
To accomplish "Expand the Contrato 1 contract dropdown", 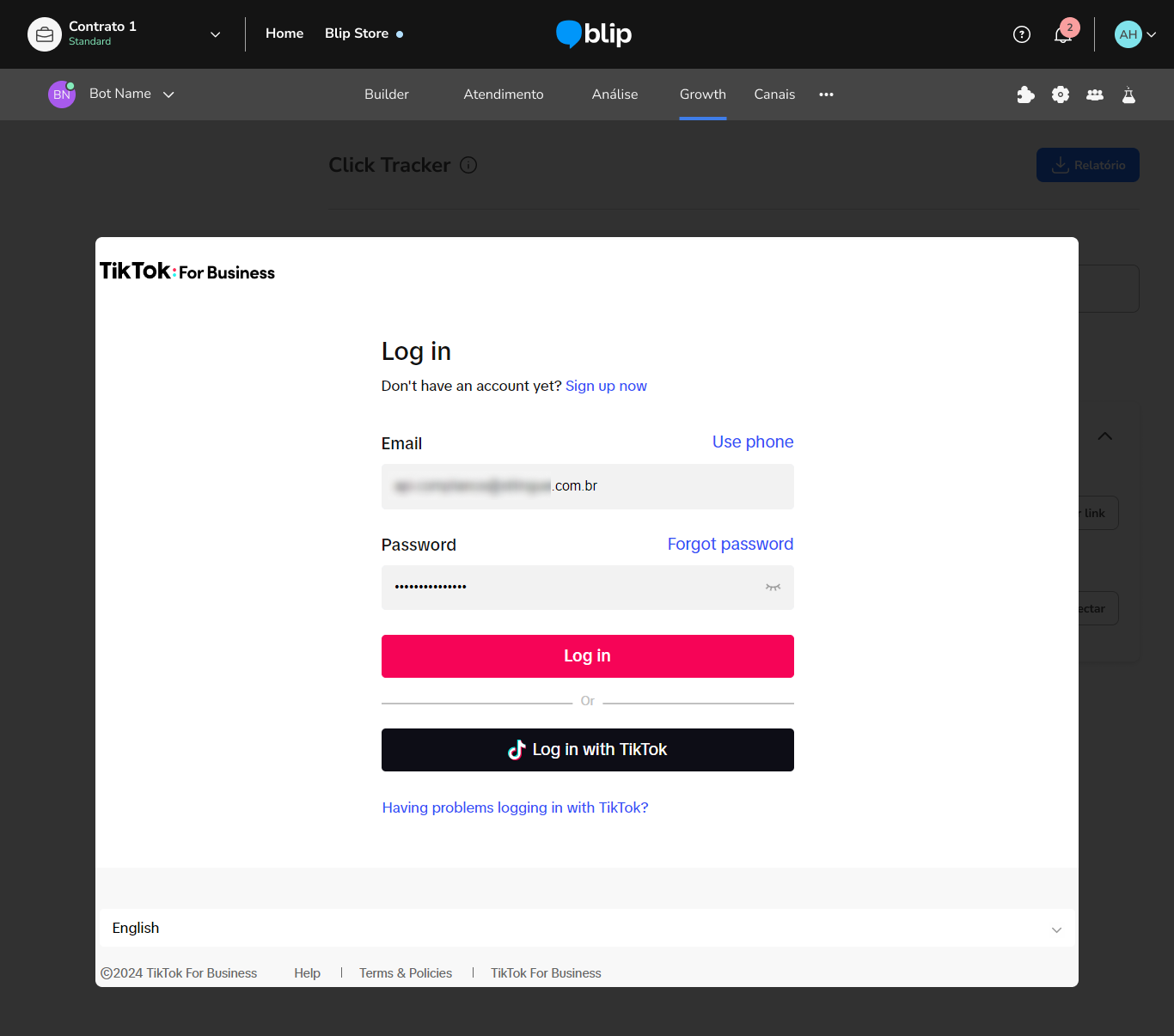I will (215, 34).
